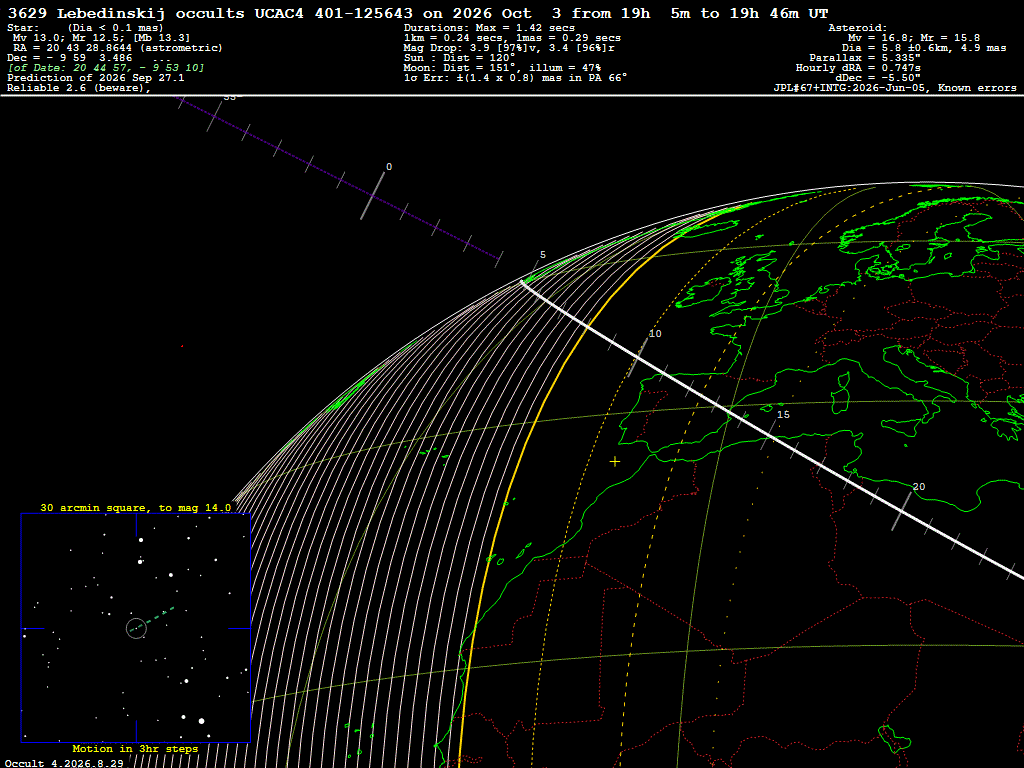Click the Mag Drop values line
Screen dimensions: 1024x768
(509, 48)
